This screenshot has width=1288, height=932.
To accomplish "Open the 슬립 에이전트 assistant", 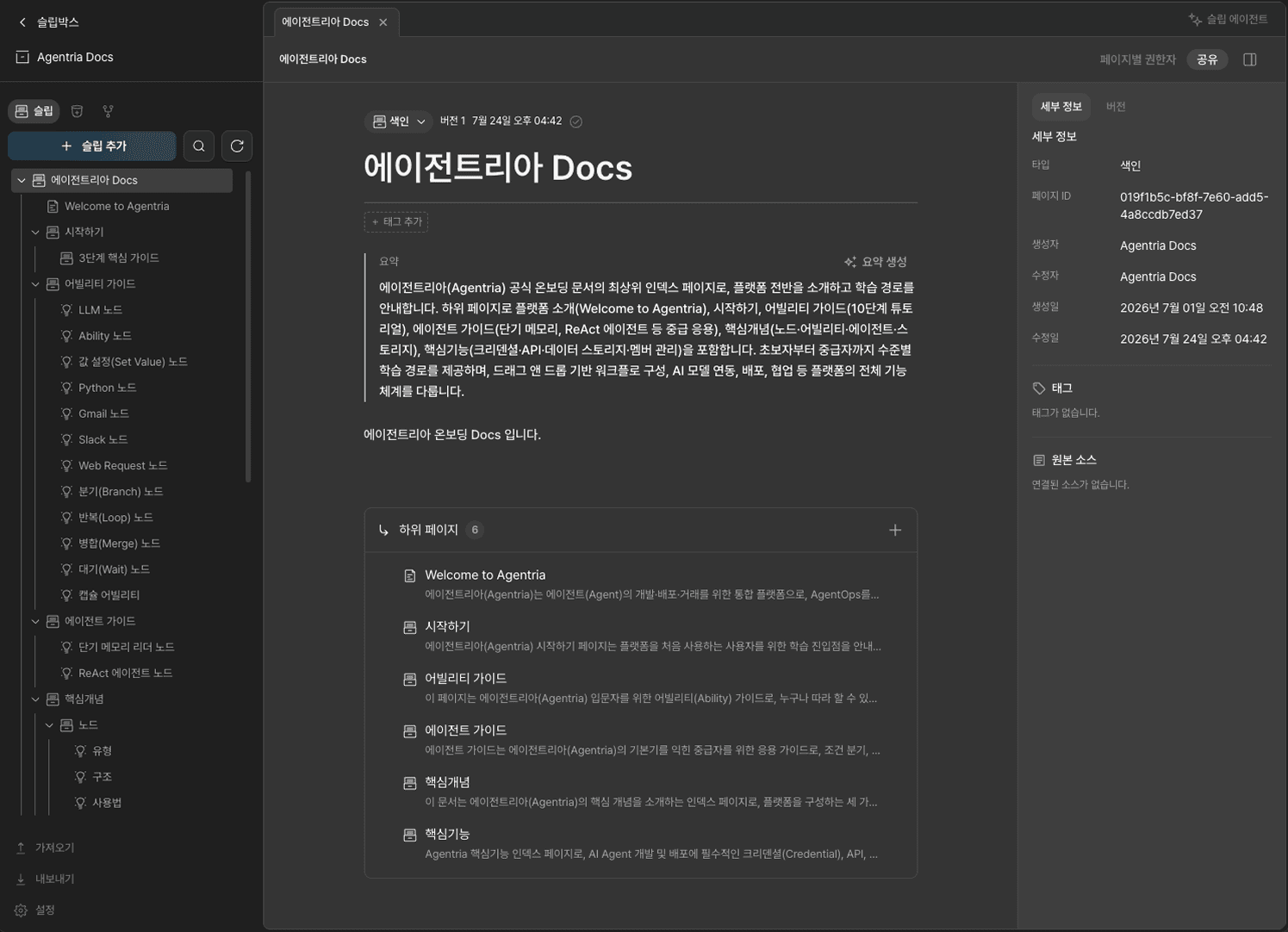I will (1228, 19).
